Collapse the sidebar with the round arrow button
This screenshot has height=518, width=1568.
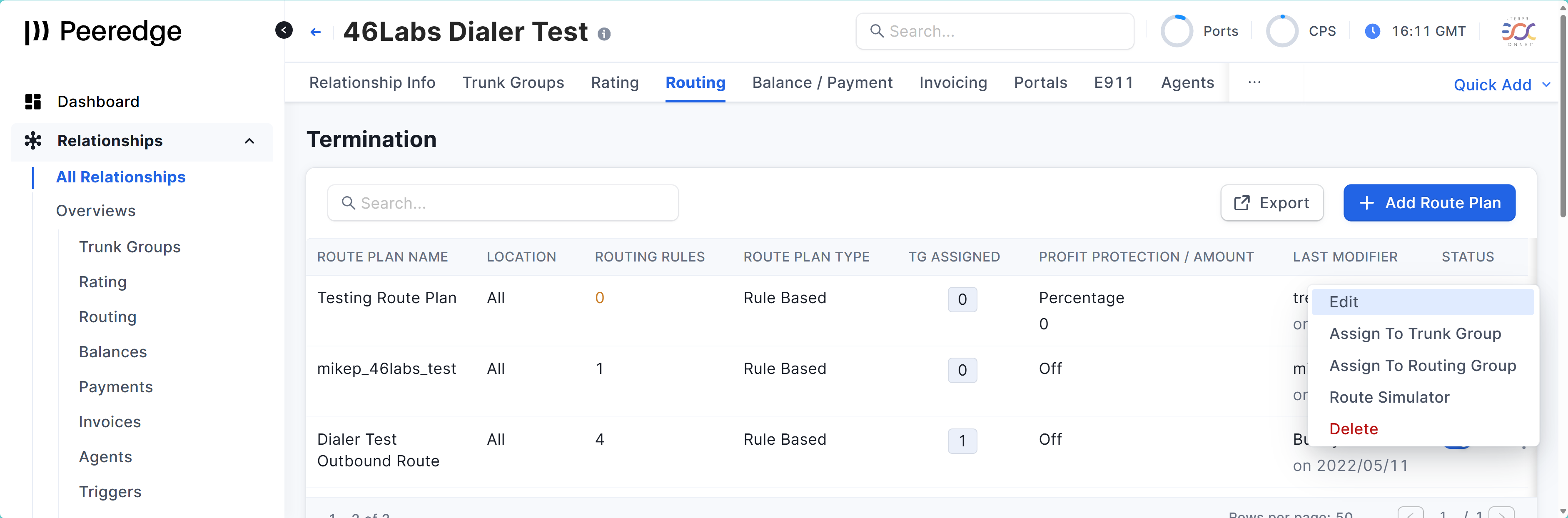coord(284,30)
